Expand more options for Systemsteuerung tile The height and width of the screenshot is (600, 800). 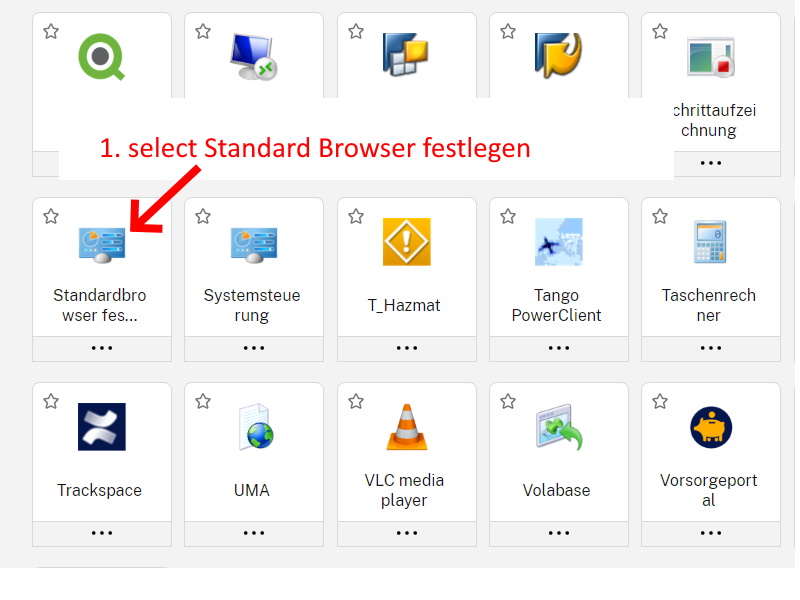point(254,348)
